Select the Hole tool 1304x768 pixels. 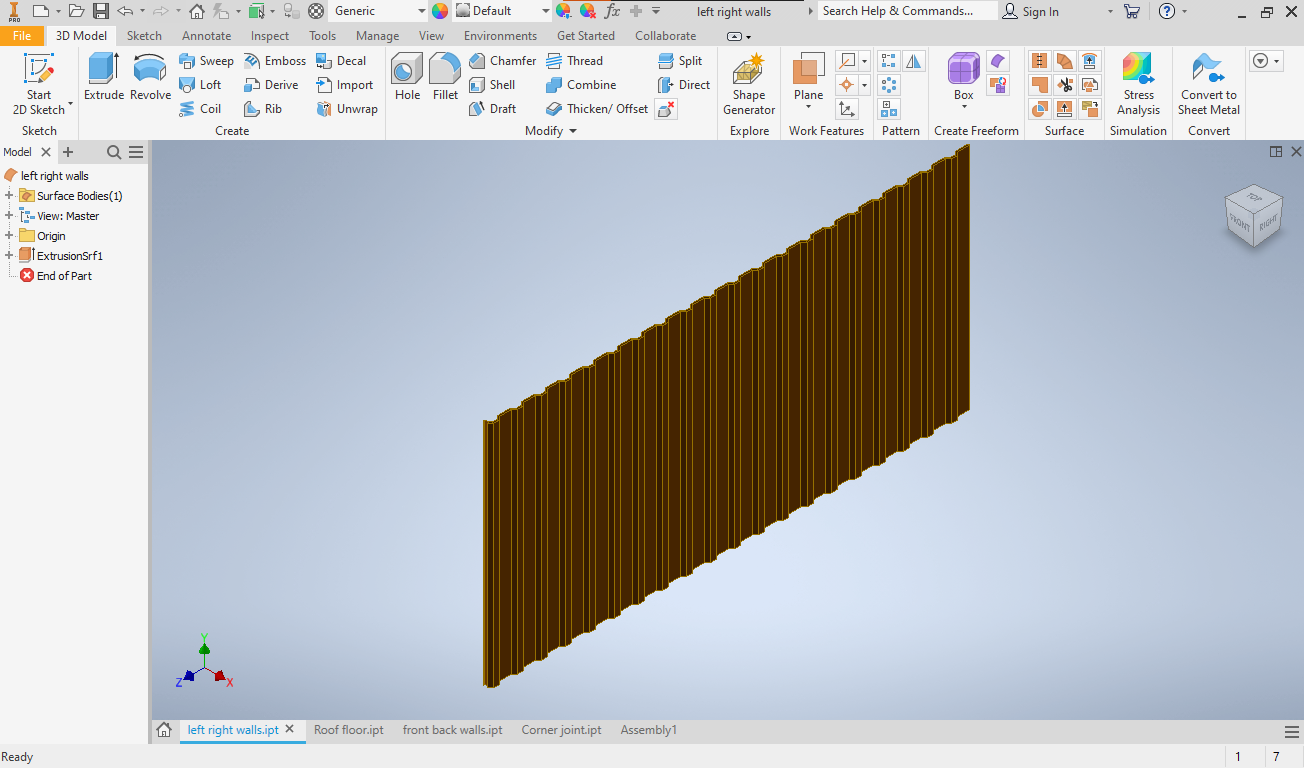(x=407, y=77)
